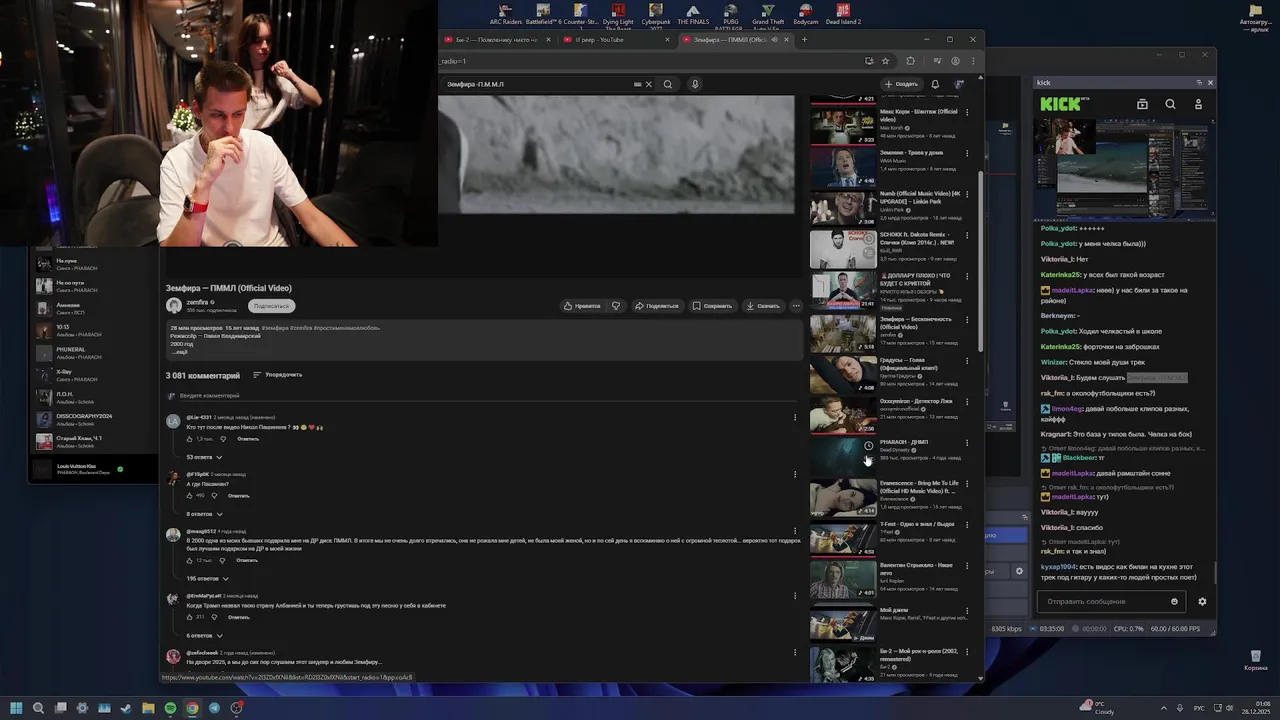Open a new Chrome tab
The image size is (1280, 720).
pos(804,39)
